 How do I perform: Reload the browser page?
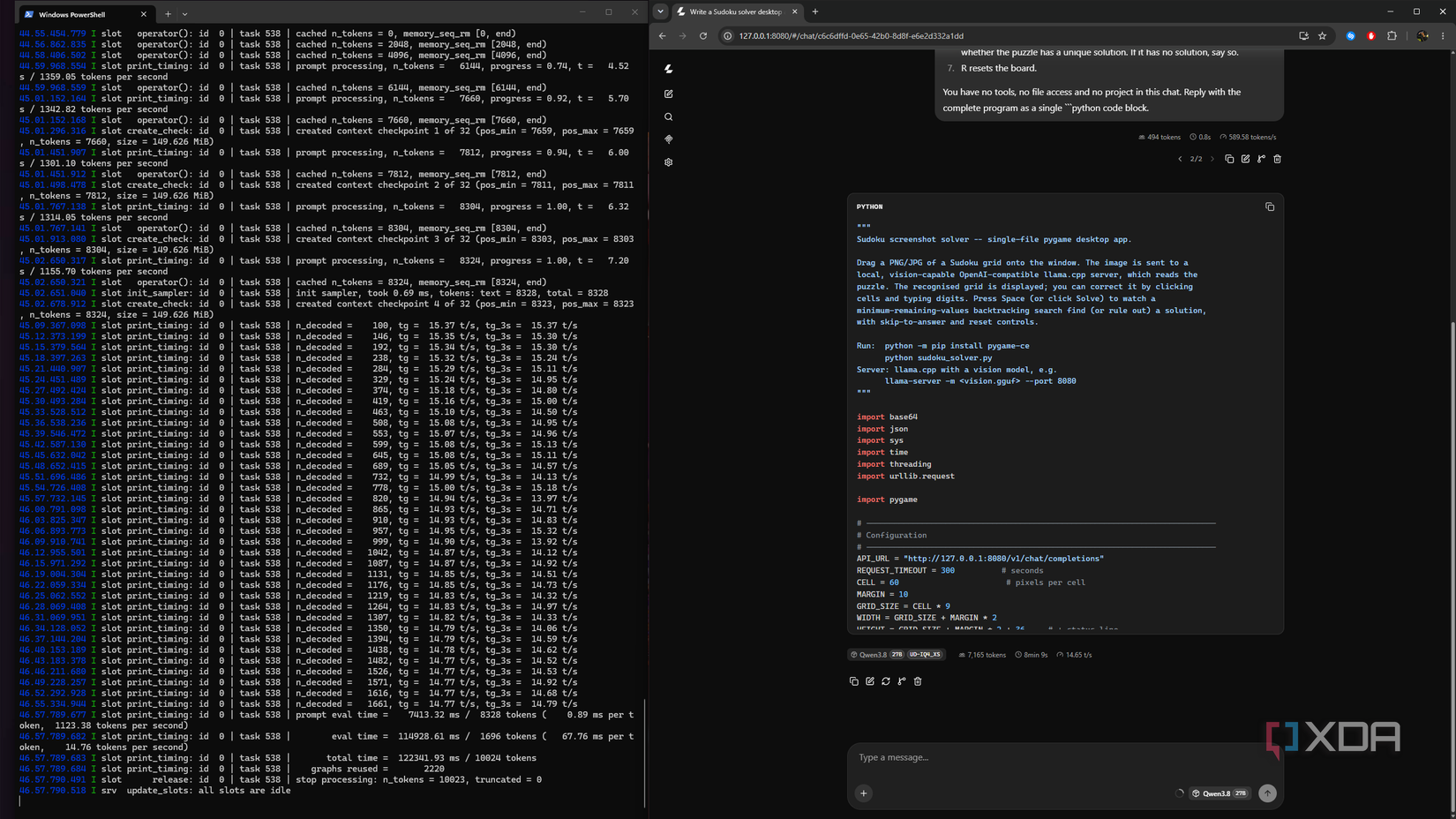(703, 36)
